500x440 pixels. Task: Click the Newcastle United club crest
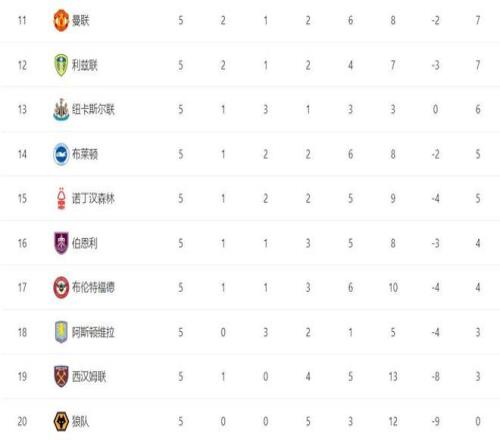[61, 109]
